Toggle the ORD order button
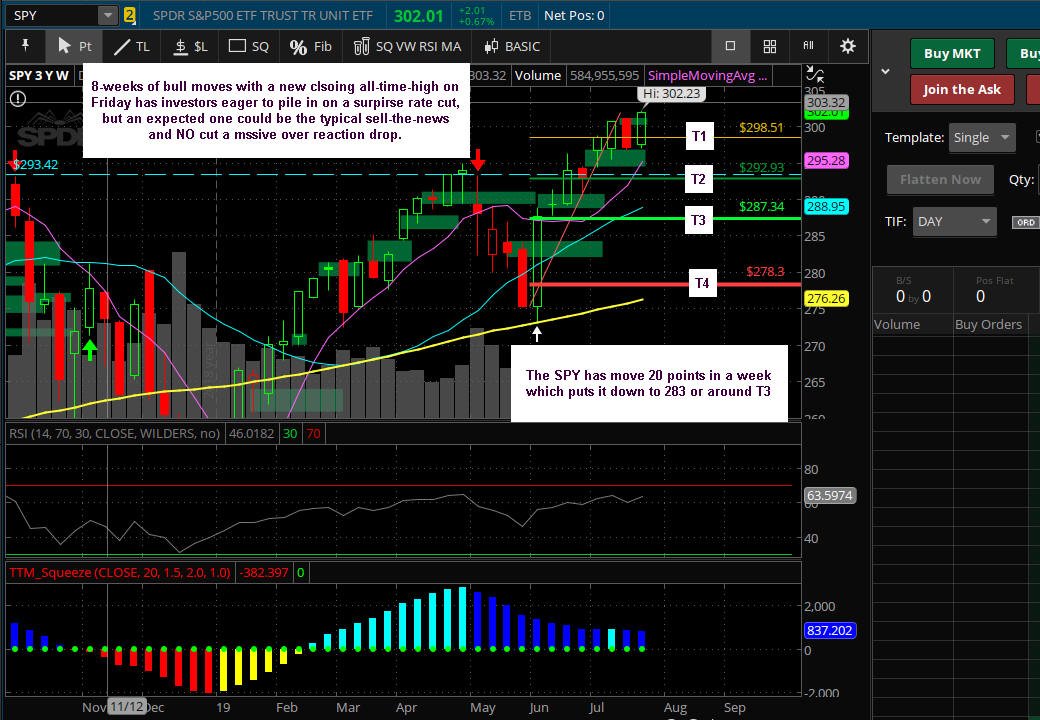 coord(1025,223)
